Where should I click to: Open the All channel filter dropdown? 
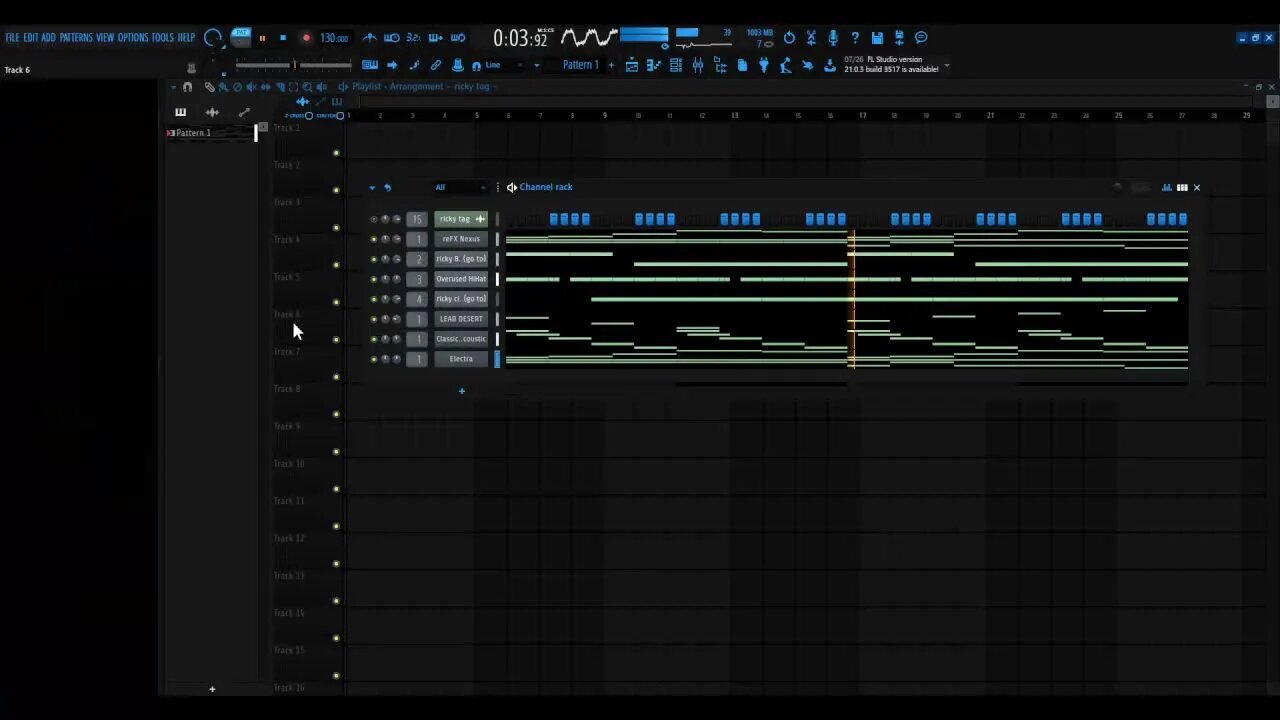pyautogui.click(x=460, y=187)
